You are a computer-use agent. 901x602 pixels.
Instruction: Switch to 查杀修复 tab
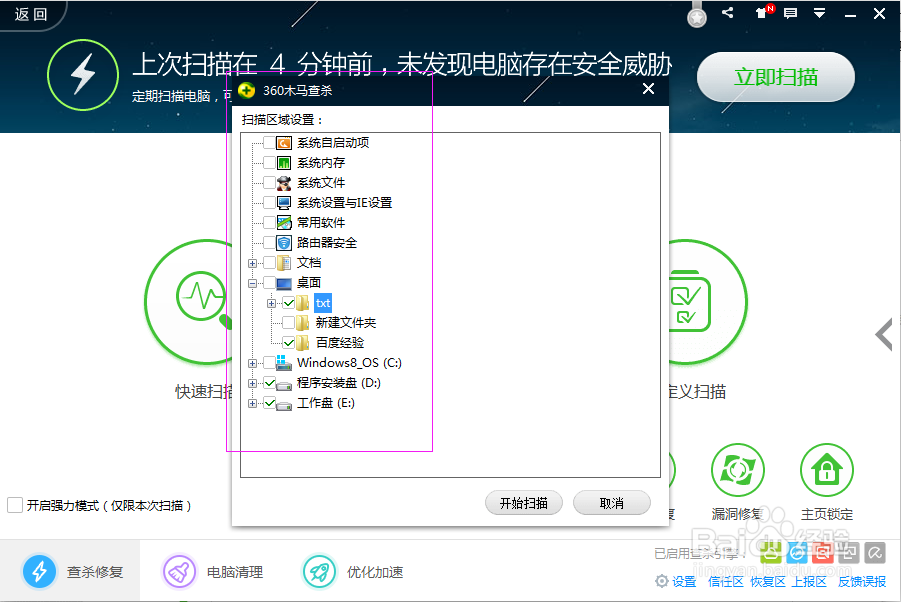pyautogui.click(x=70, y=572)
